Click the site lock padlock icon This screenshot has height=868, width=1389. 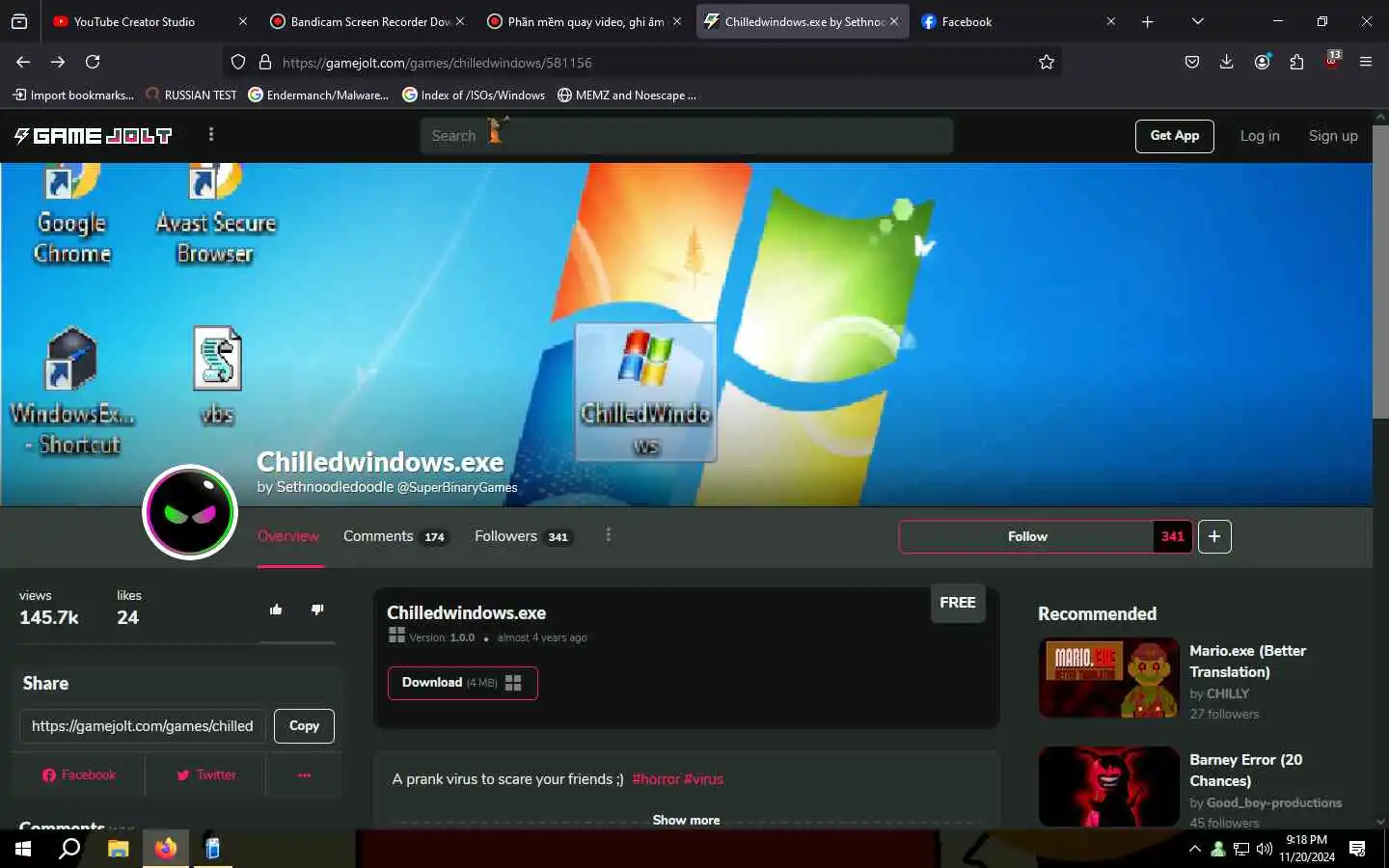[265, 62]
